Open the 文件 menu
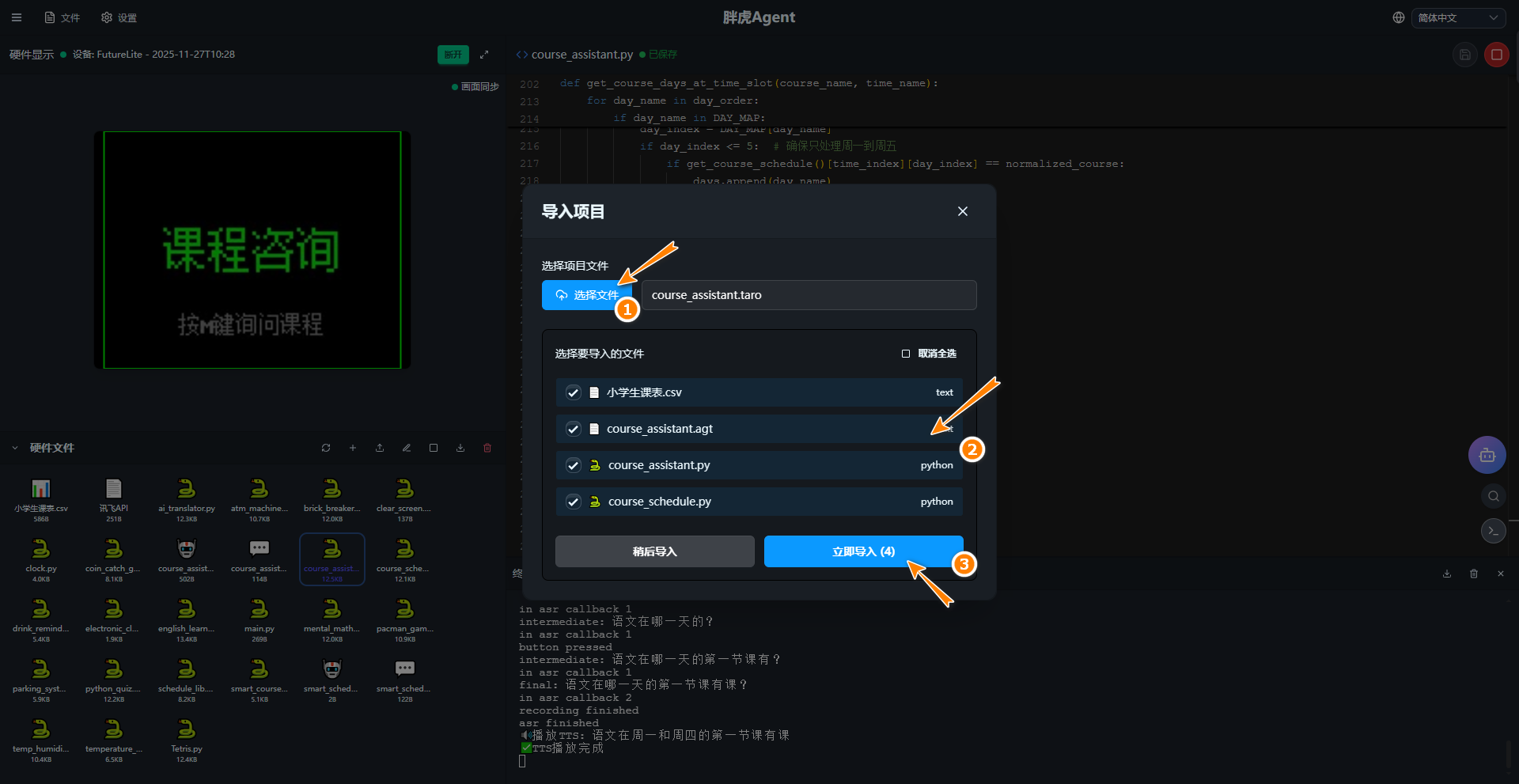Viewport: 1519px width, 784px height. point(63,17)
